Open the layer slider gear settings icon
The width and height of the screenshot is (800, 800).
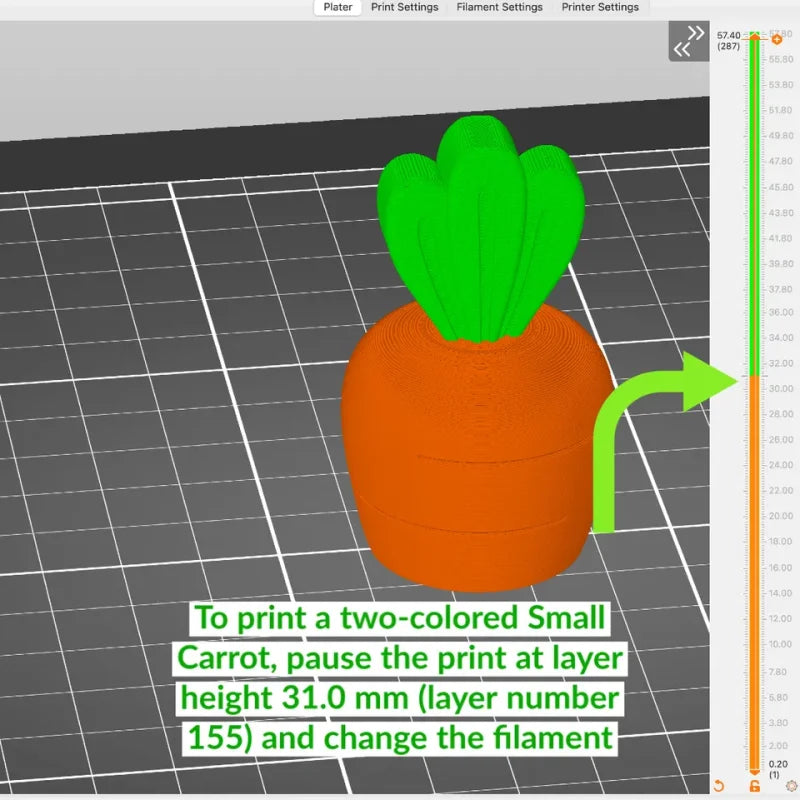(x=791, y=786)
